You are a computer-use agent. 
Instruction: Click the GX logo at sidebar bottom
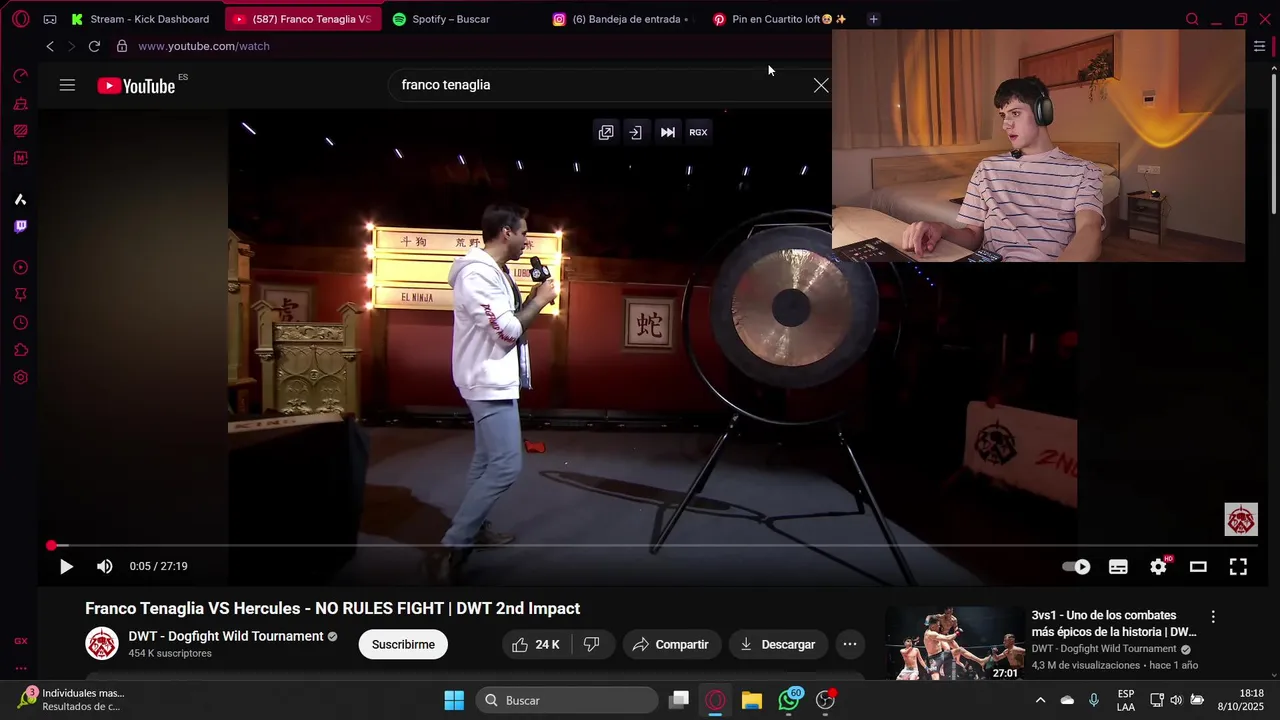tap(20, 641)
